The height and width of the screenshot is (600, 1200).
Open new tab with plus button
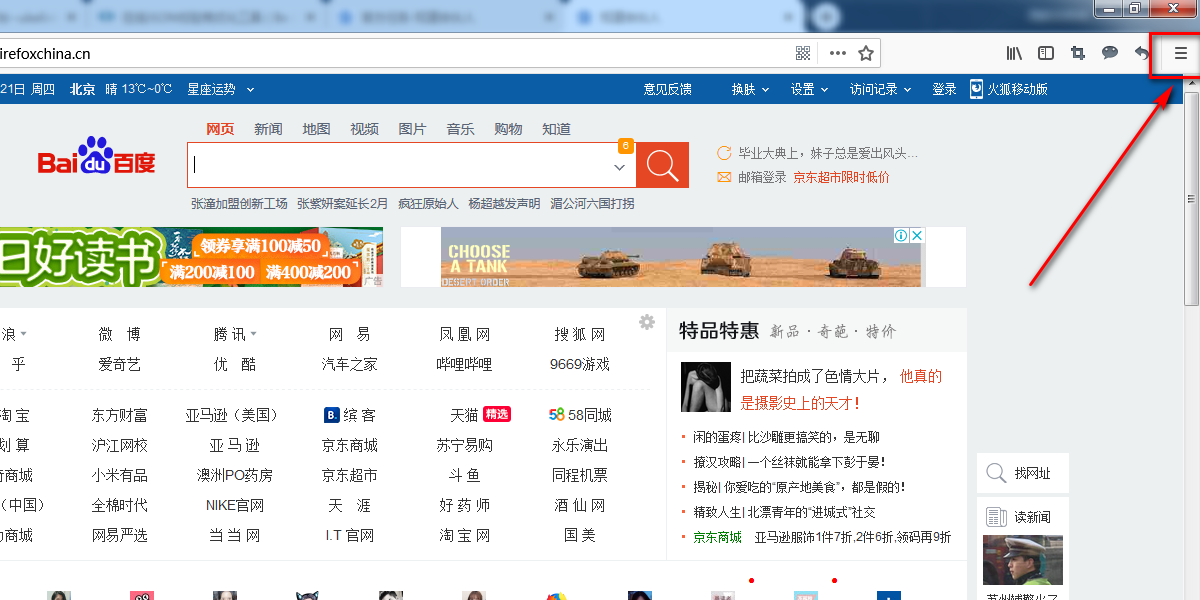coord(827,17)
